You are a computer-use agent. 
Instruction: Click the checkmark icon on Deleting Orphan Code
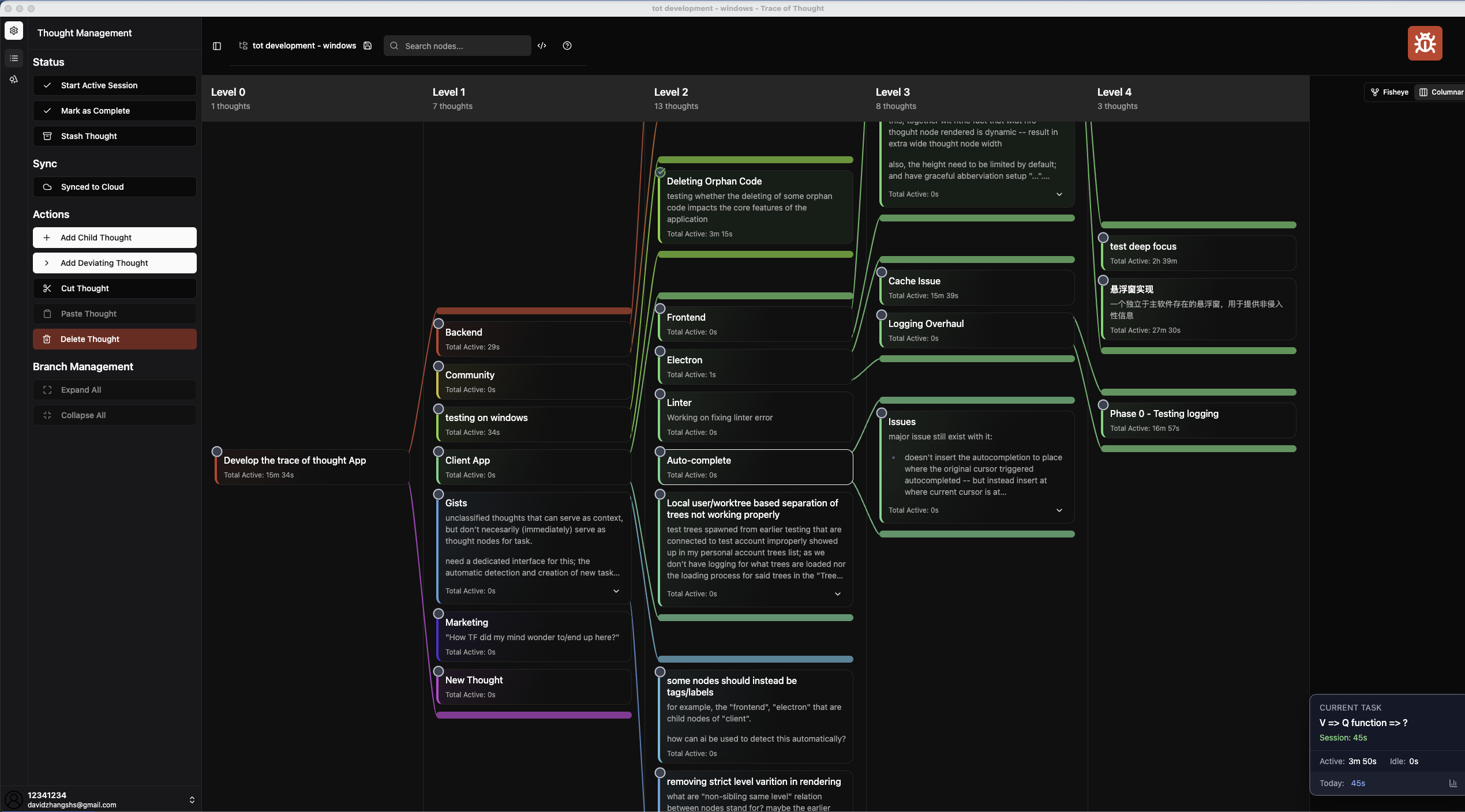[661, 172]
